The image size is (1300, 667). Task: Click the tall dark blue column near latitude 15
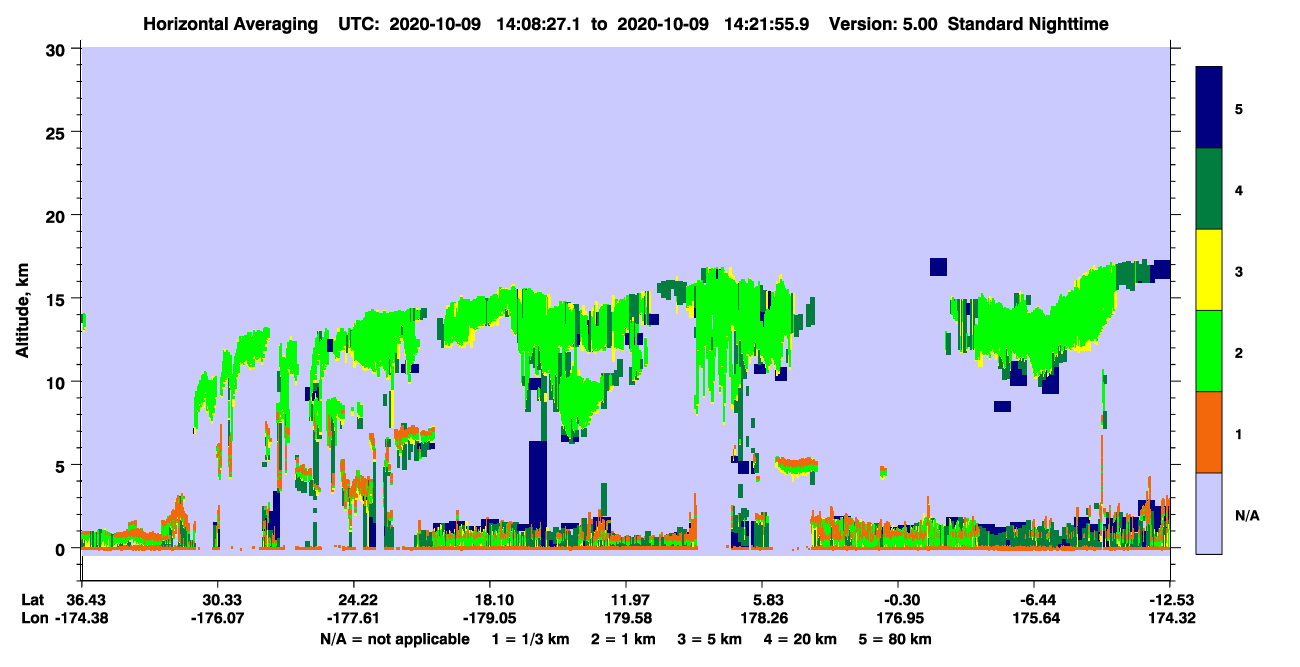pos(538,484)
